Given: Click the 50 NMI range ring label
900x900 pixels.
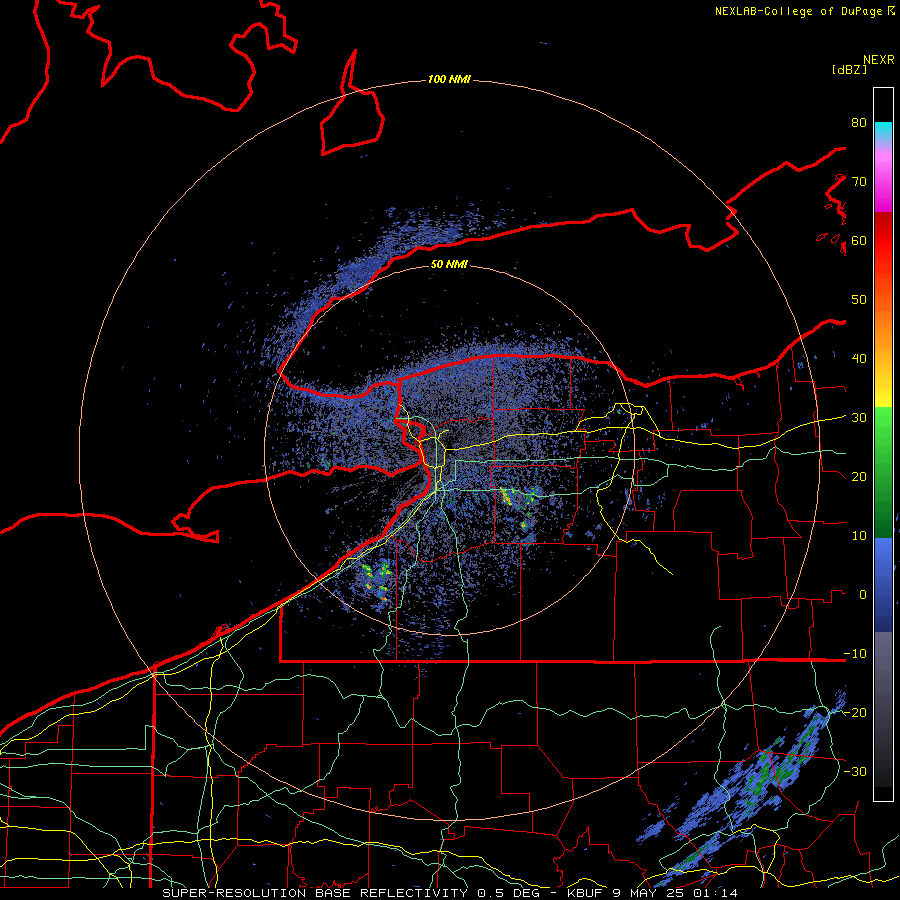Looking at the screenshot, I should [449, 265].
